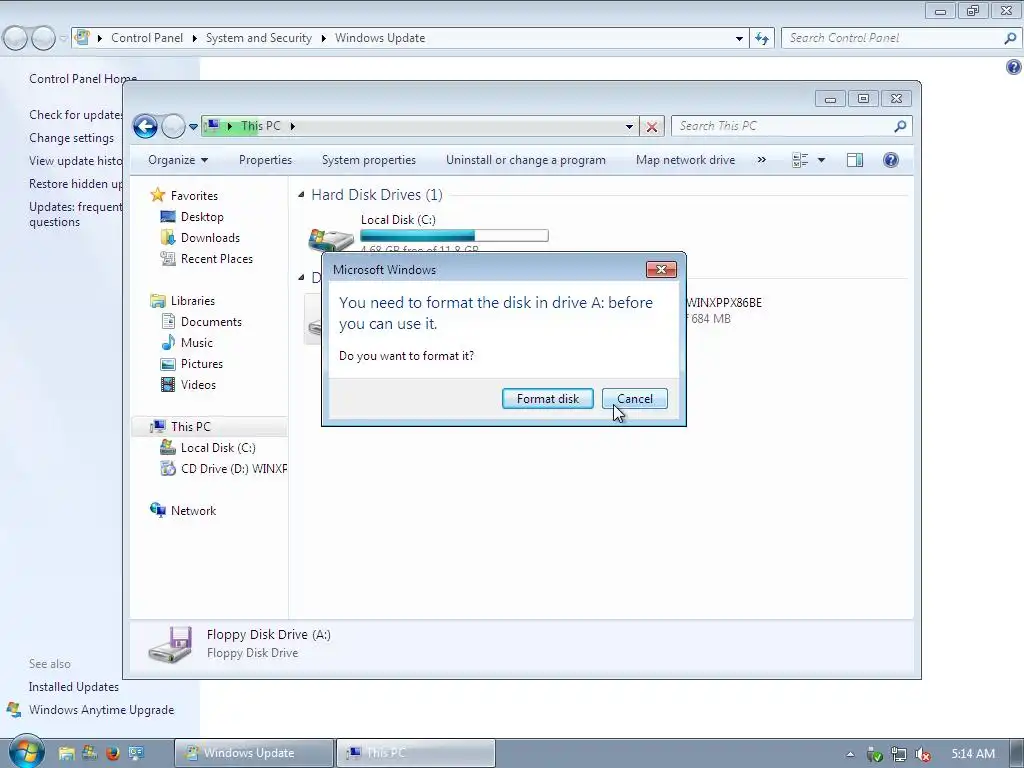Image resolution: width=1024 pixels, height=768 pixels.
Task: Collapse the devices group below Hard Disk Drives
Action: click(x=301, y=278)
